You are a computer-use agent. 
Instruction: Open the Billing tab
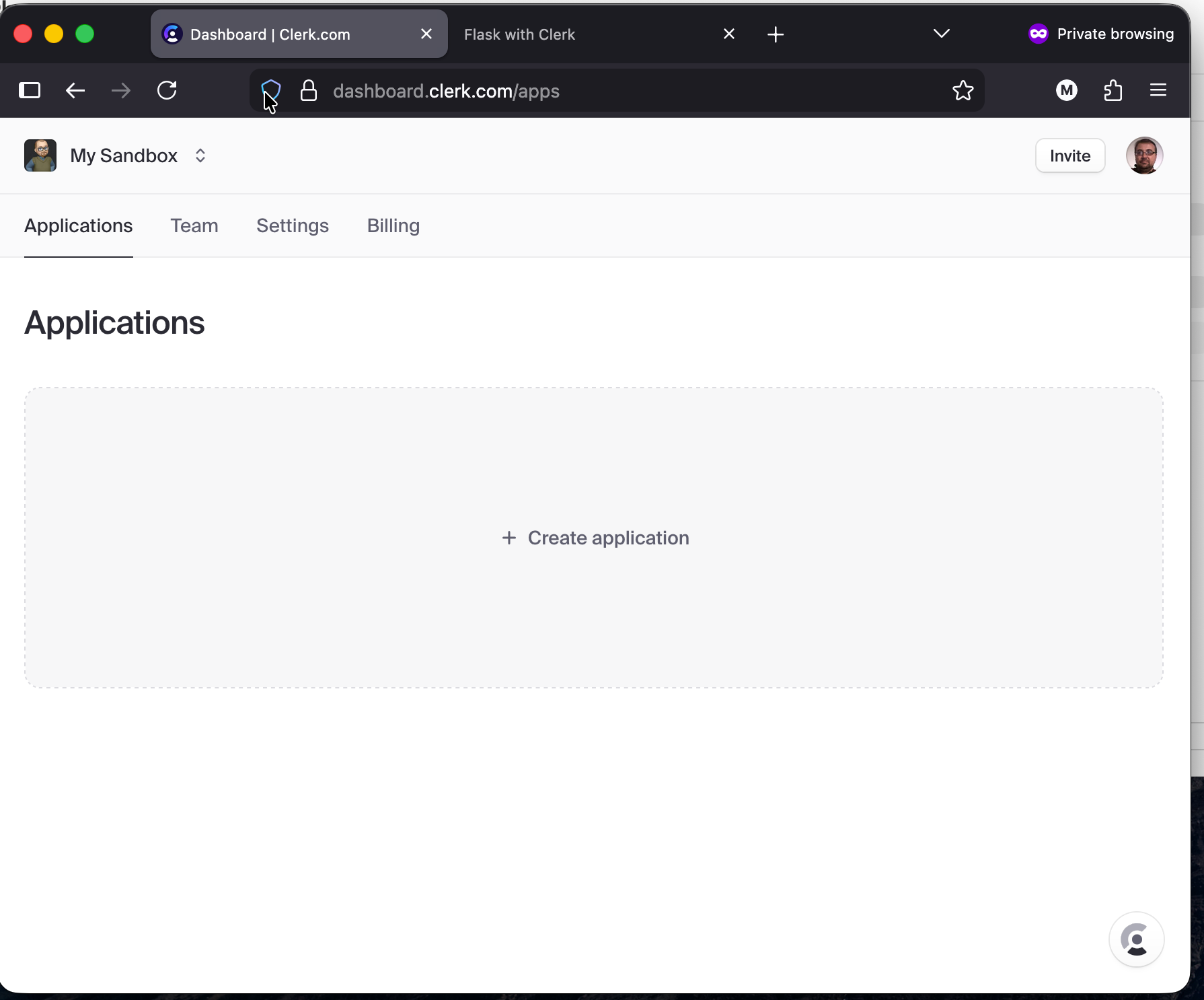pyautogui.click(x=393, y=225)
